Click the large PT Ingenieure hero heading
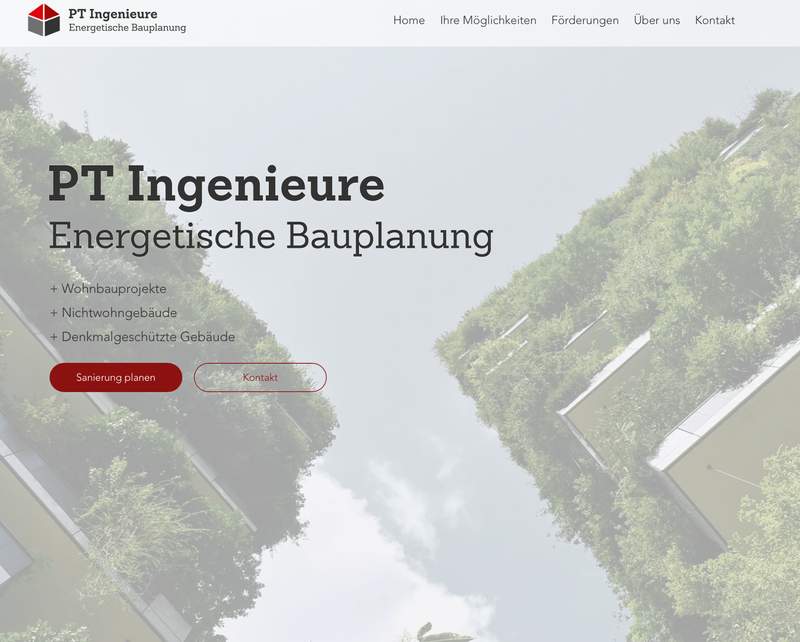Screen dimensions: 800x642 pyautogui.click(x=216, y=186)
